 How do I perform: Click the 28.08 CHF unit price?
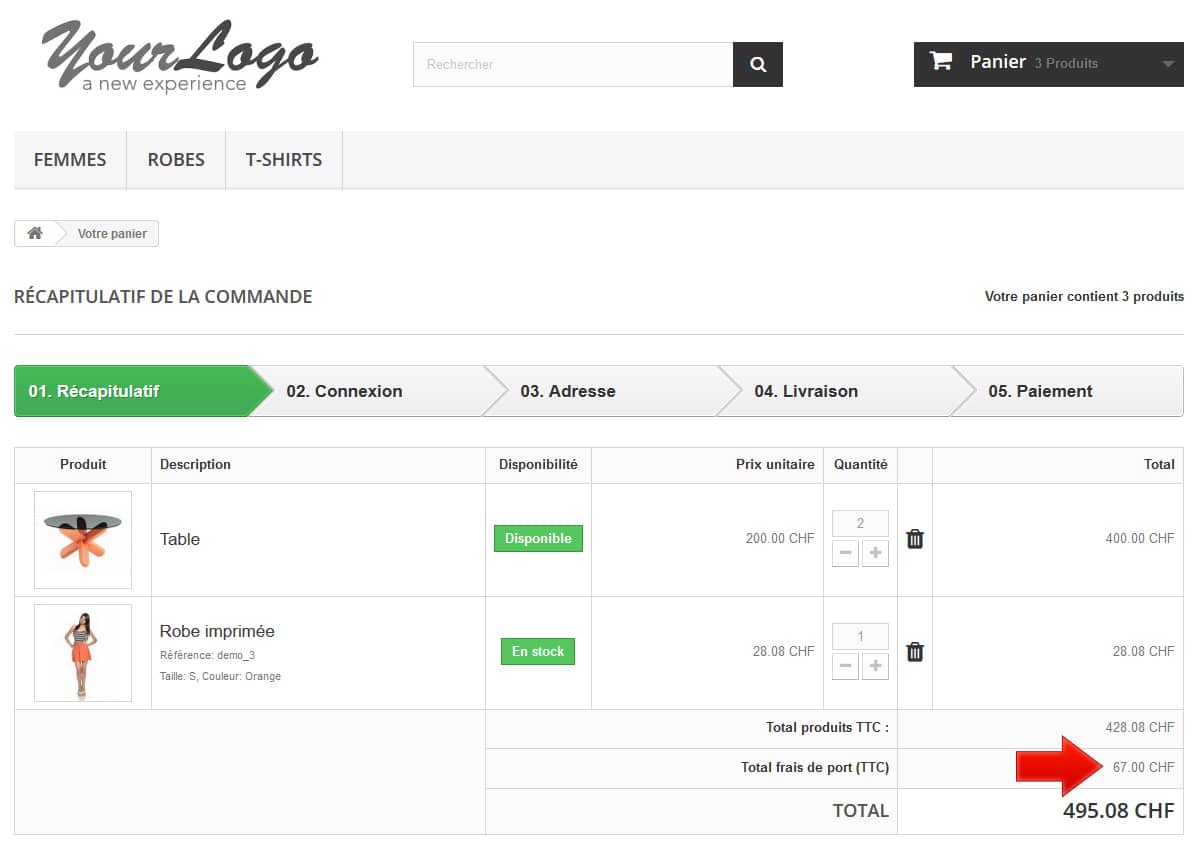tap(783, 651)
